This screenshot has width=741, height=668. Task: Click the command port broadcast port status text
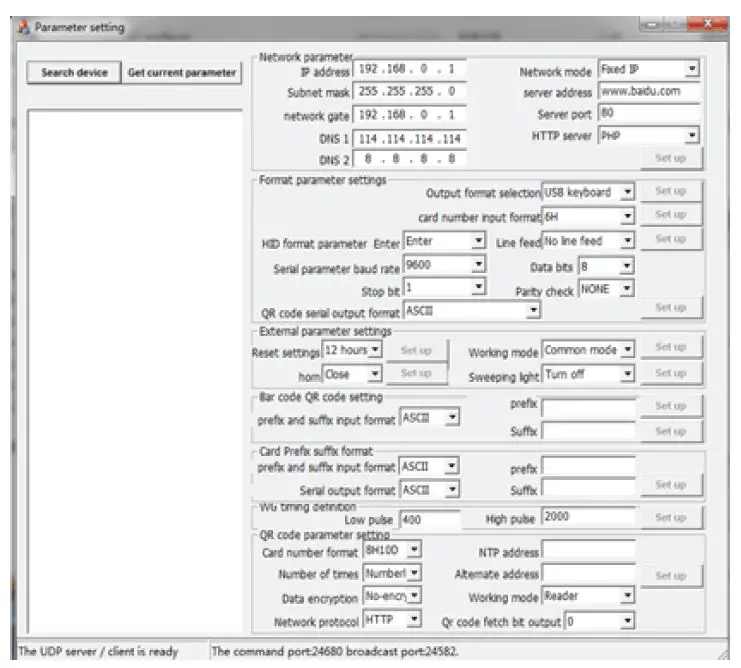335,651
